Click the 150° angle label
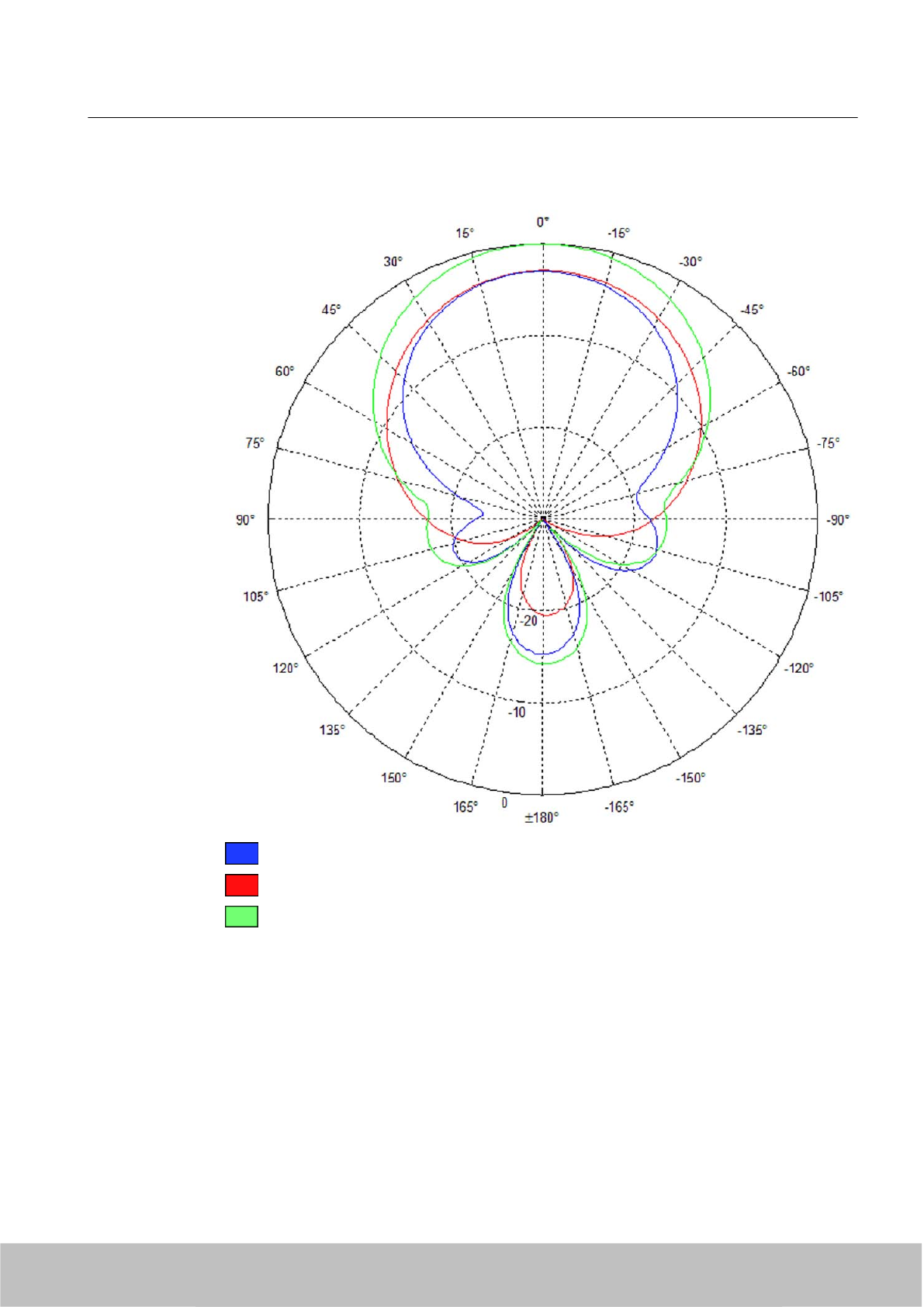This screenshot has height=1307, width=924. 393,778
